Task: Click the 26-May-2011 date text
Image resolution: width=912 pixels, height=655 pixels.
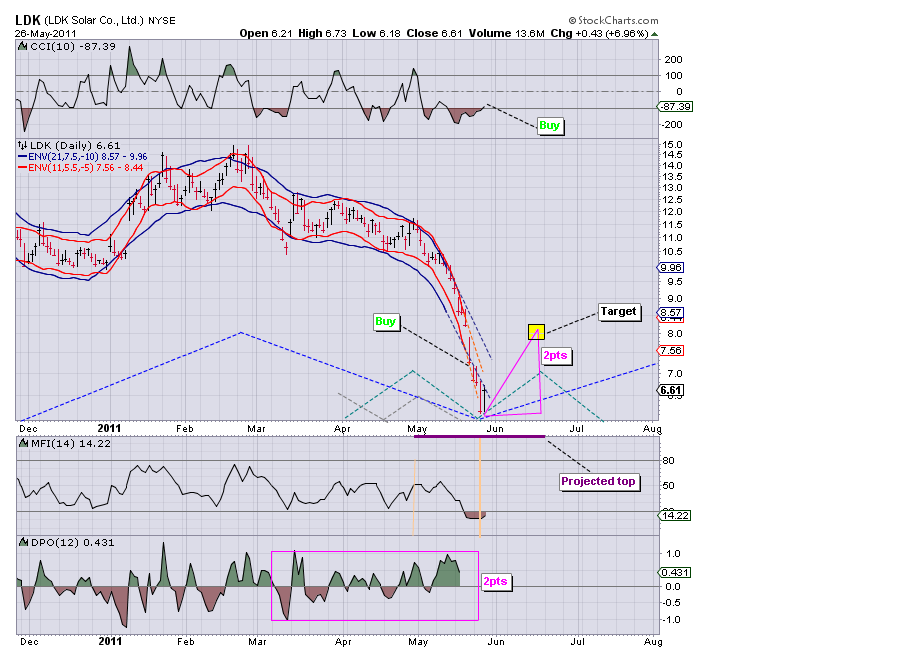Action: (x=45, y=34)
